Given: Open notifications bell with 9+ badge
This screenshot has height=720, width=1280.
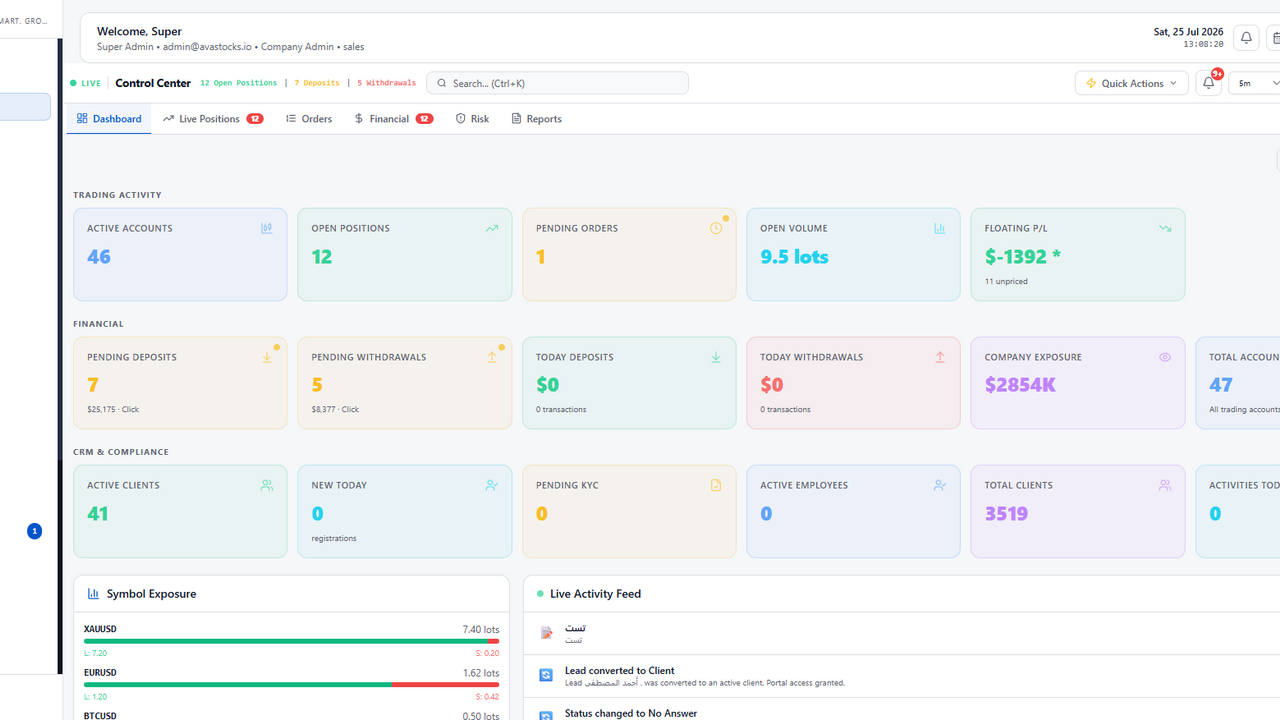Looking at the screenshot, I should (x=1208, y=83).
